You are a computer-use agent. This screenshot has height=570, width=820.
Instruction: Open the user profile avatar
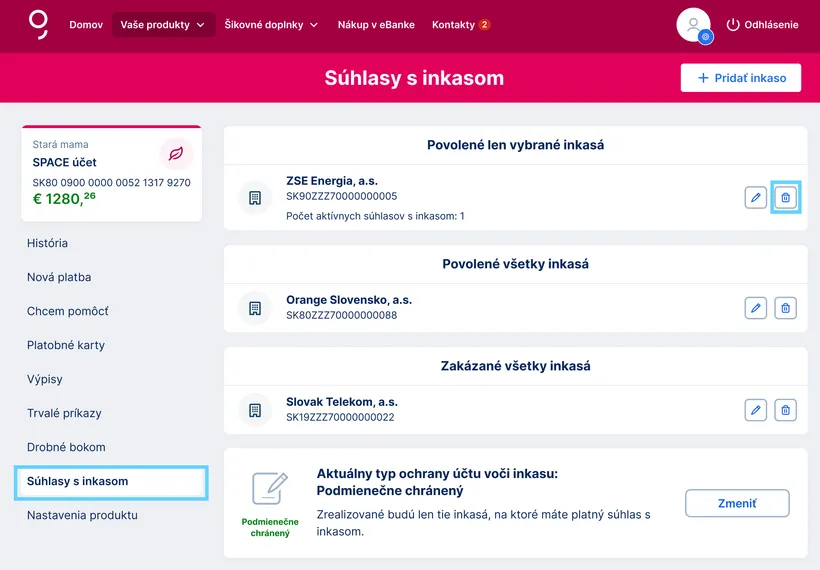pyautogui.click(x=693, y=25)
